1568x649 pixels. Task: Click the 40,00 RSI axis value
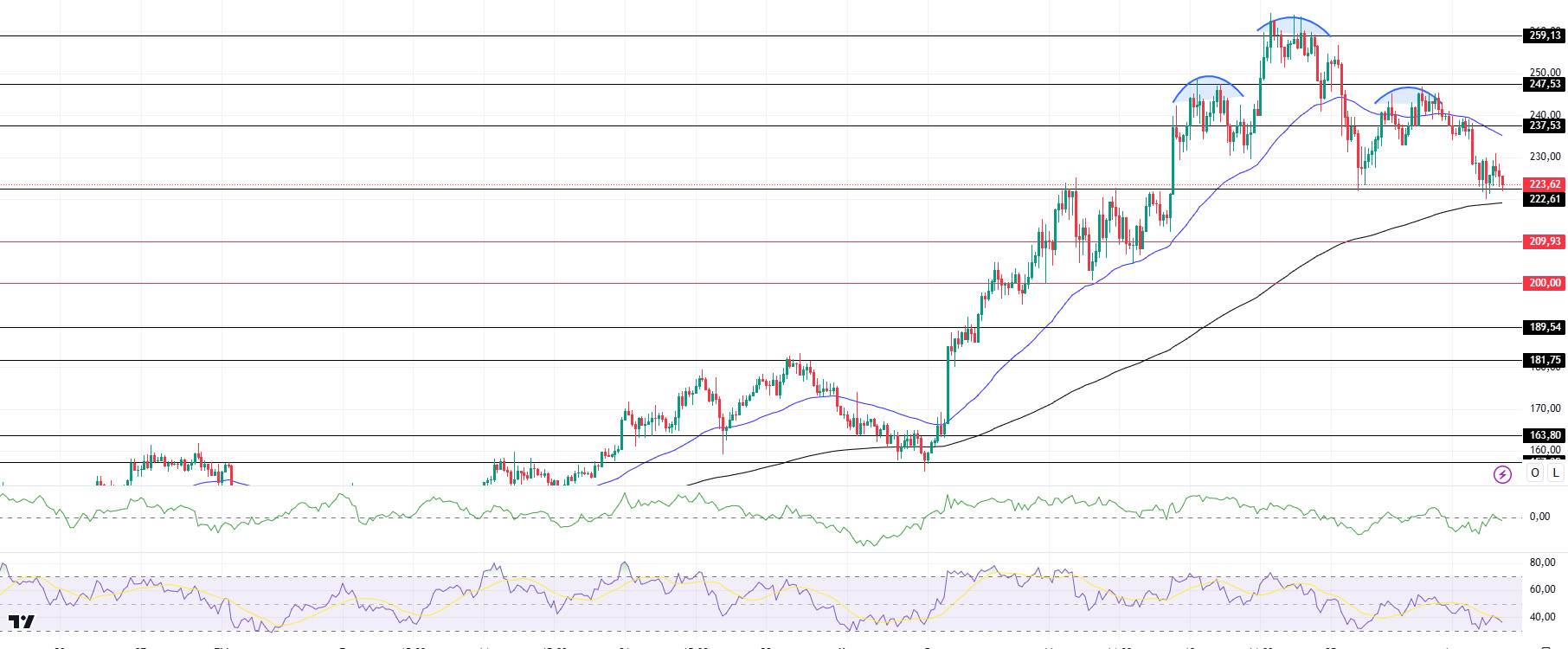1543,617
